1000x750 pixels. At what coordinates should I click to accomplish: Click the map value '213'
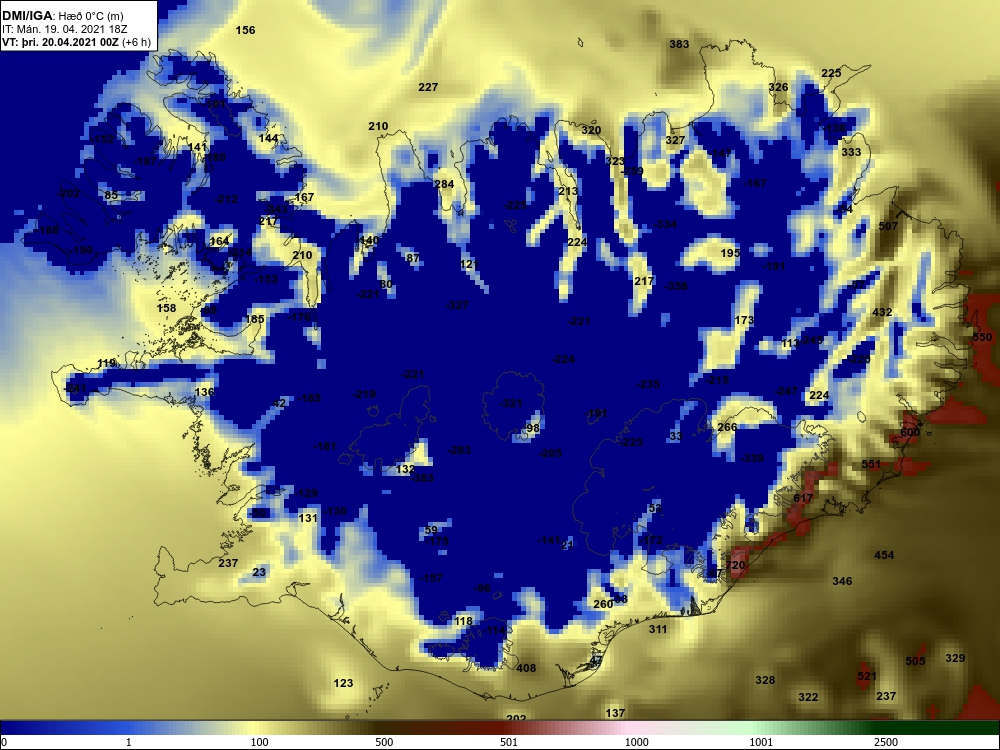[x=568, y=191]
